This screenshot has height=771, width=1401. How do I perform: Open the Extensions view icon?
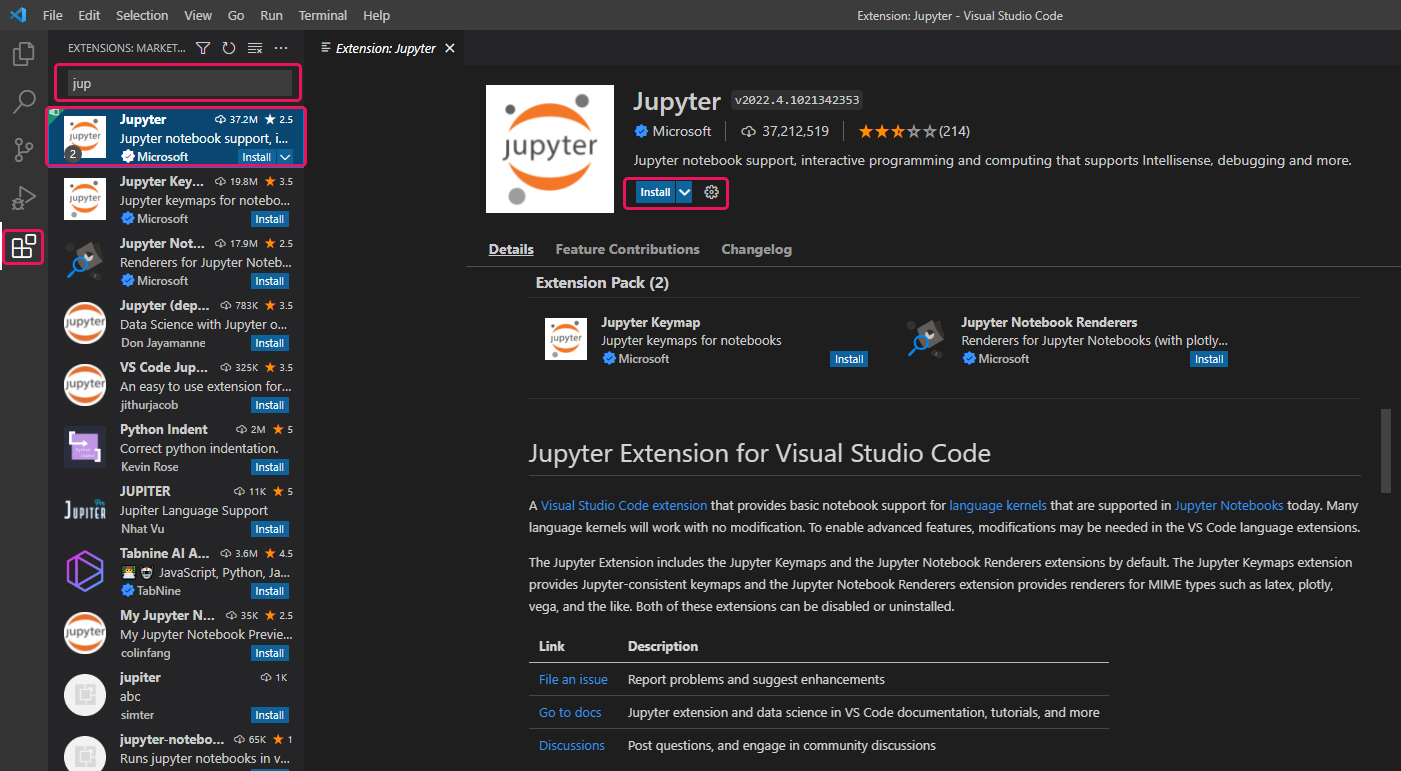[x=24, y=246]
